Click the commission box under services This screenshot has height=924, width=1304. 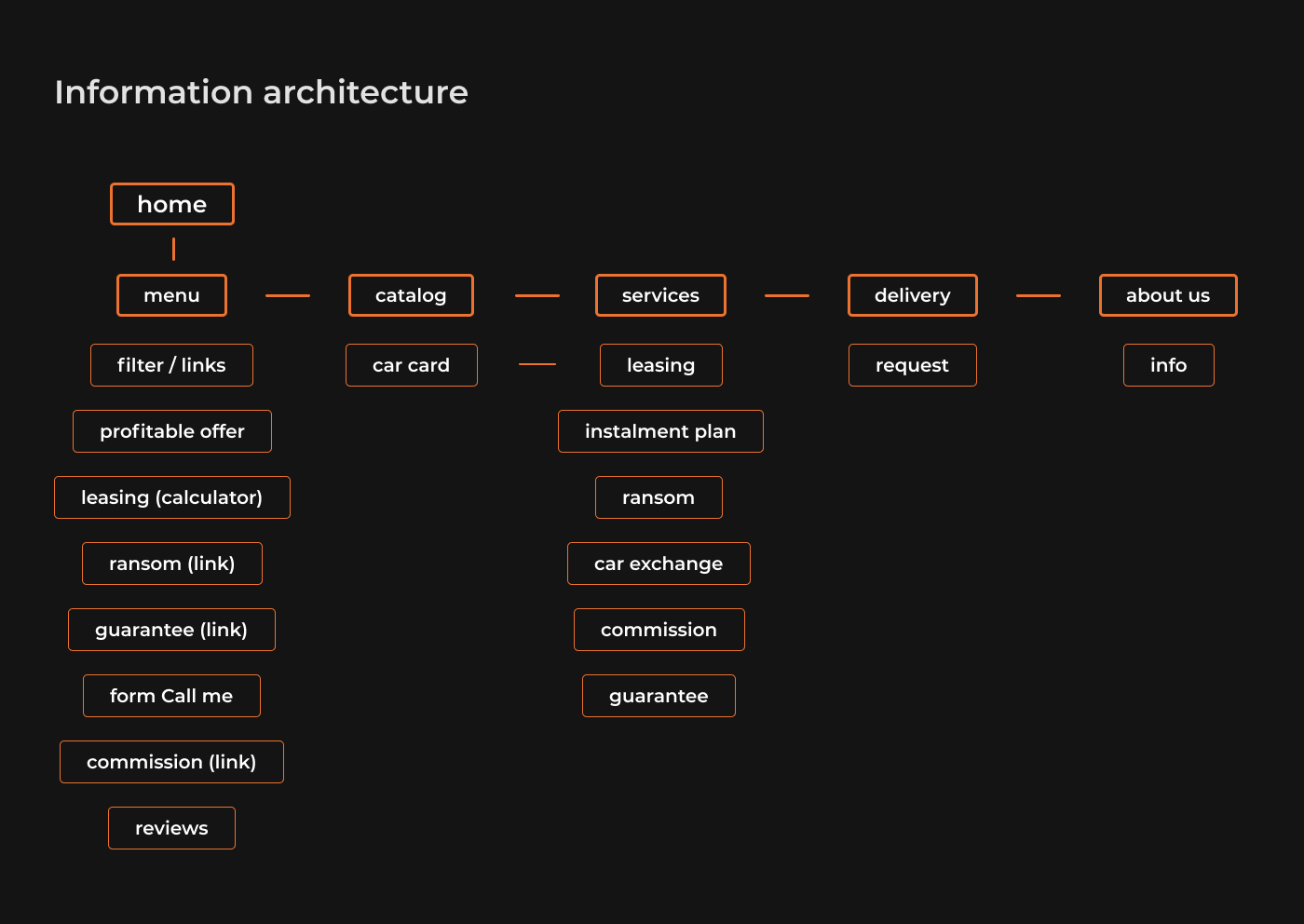tap(659, 630)
